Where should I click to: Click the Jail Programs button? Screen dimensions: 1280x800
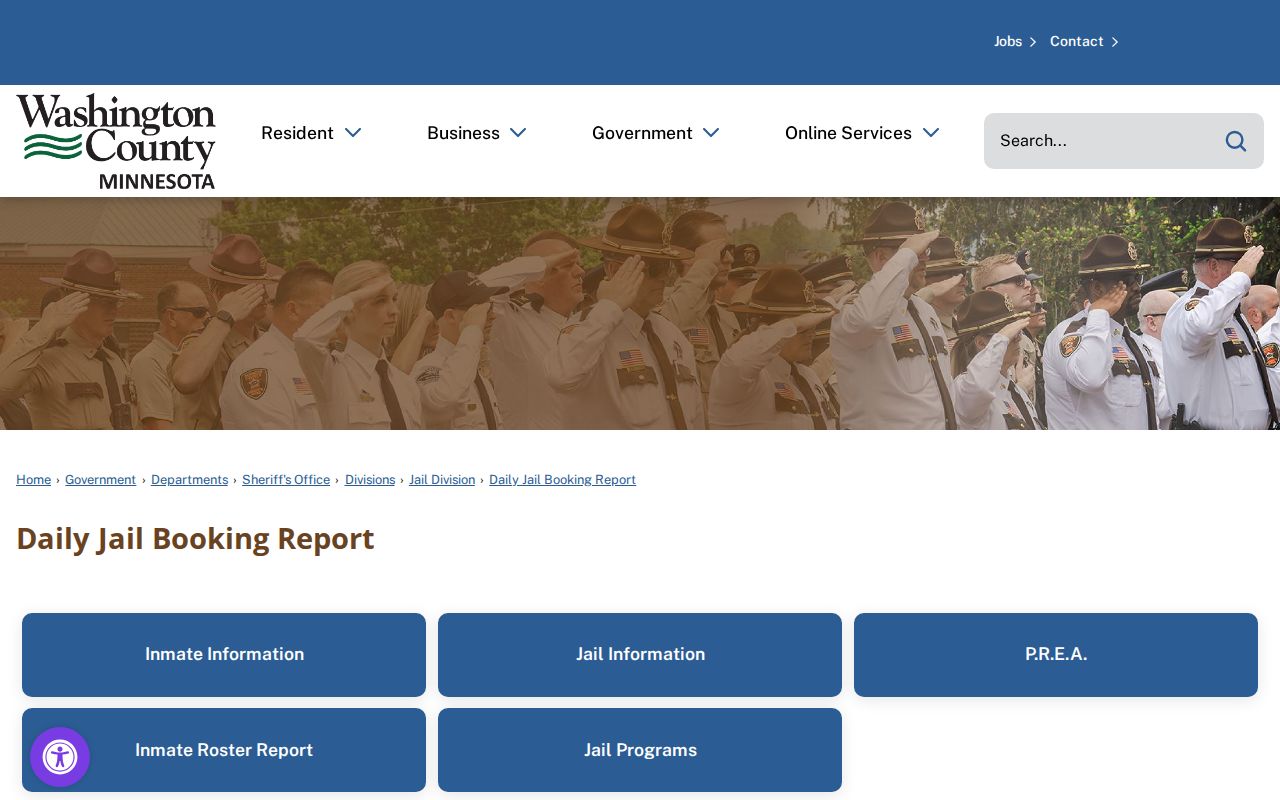(x=640, y=750)
